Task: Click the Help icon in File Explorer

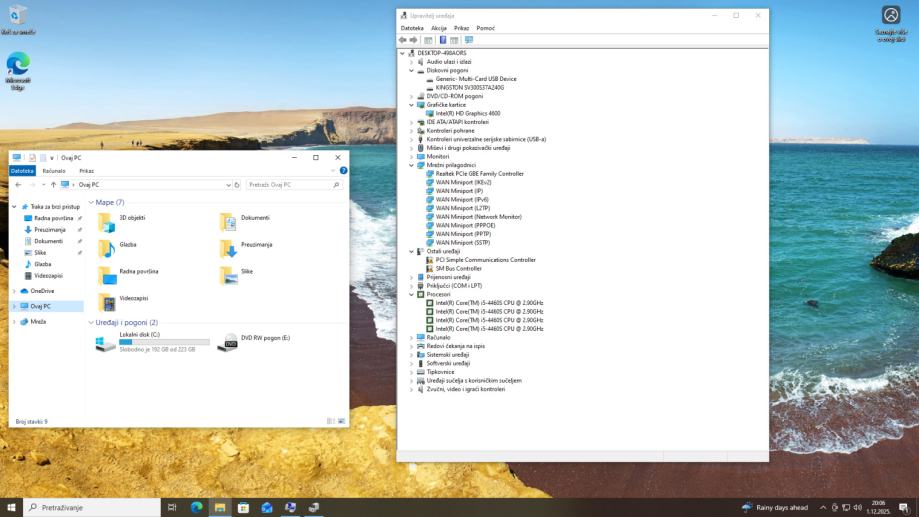Action: point(343,171)
